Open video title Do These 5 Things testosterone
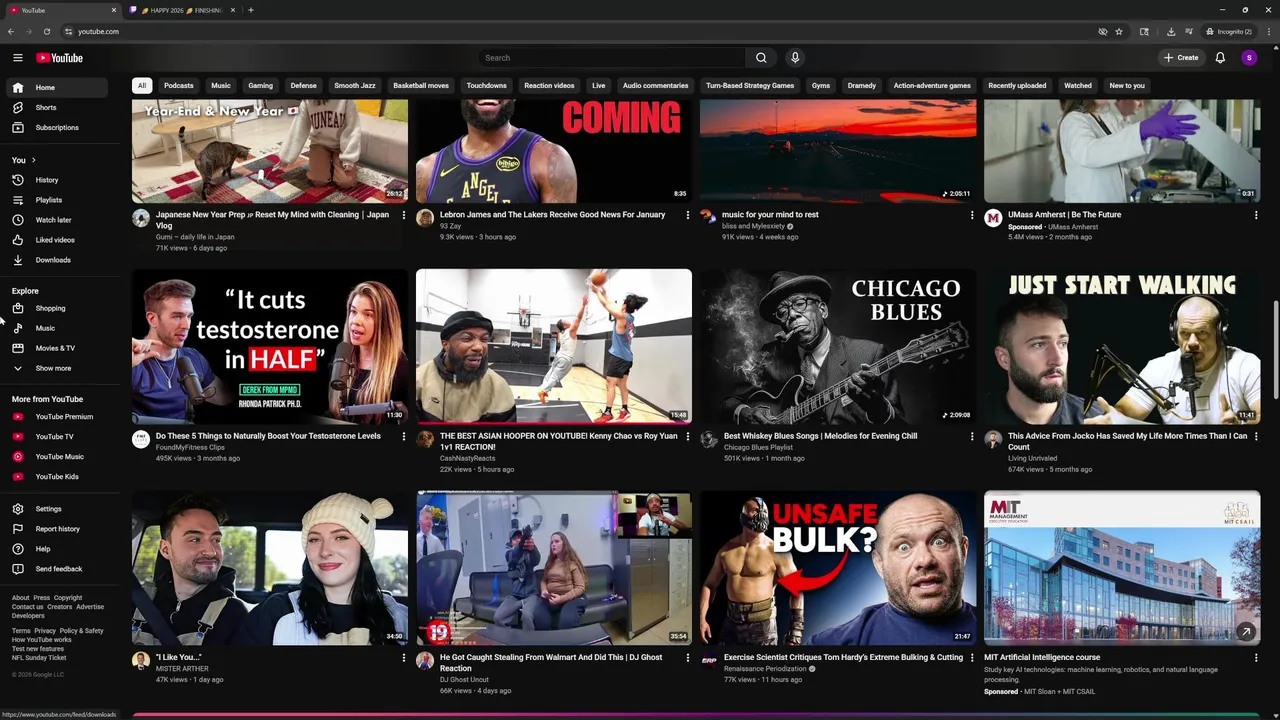 [x=268, y=436]
